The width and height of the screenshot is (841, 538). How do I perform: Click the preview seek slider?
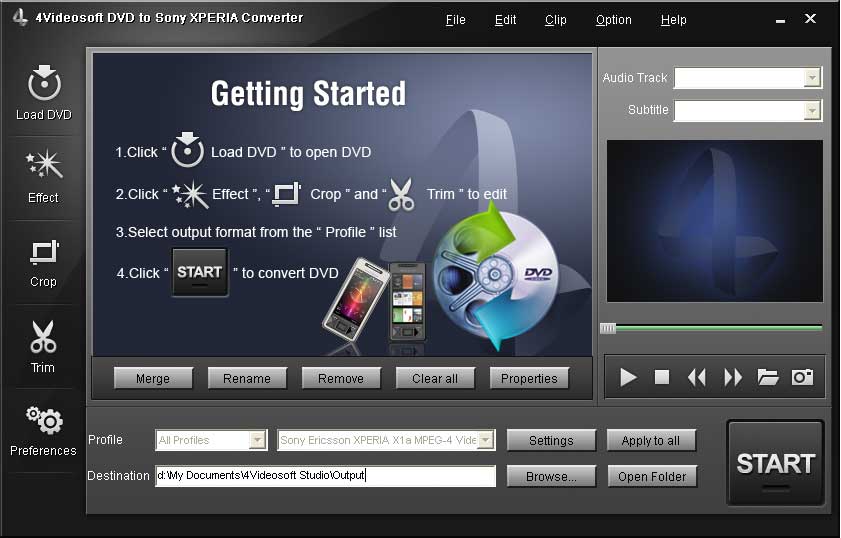point(712,328)
